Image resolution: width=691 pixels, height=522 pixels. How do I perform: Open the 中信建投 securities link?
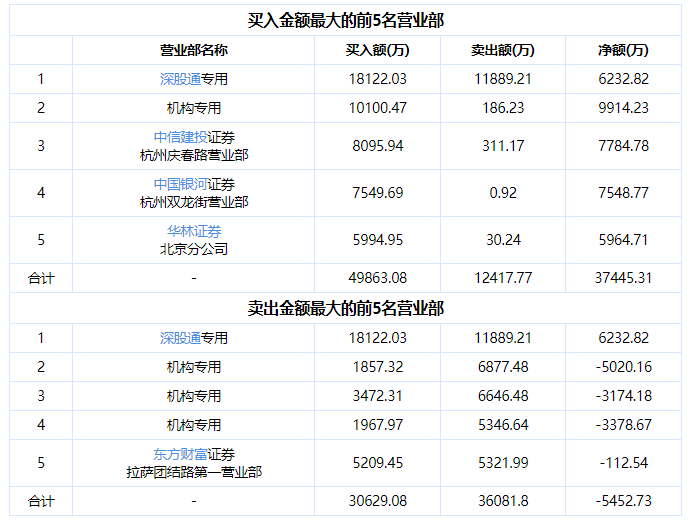tap(180, 137)
